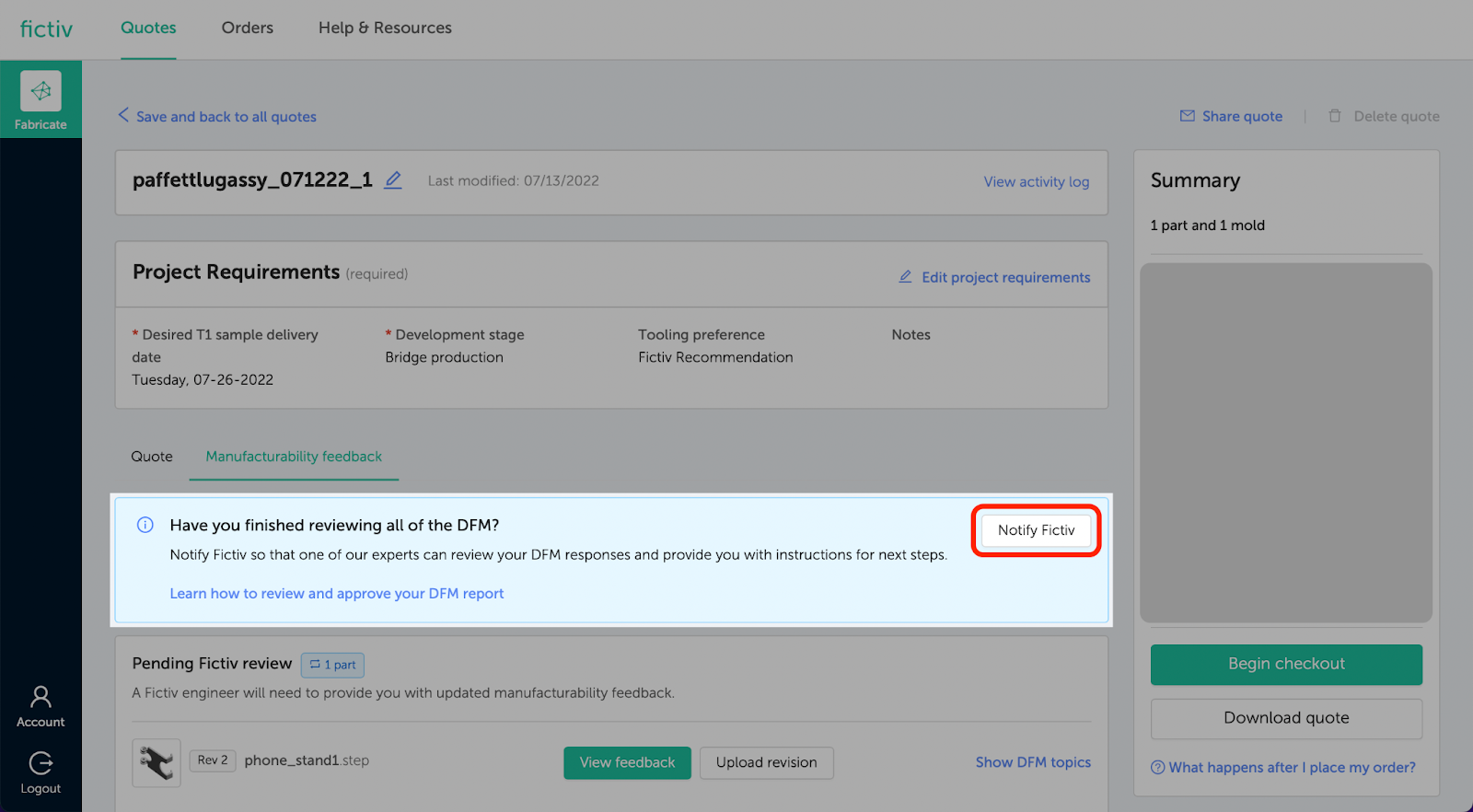Click the Share quote link

click(x=1242, y=116)
